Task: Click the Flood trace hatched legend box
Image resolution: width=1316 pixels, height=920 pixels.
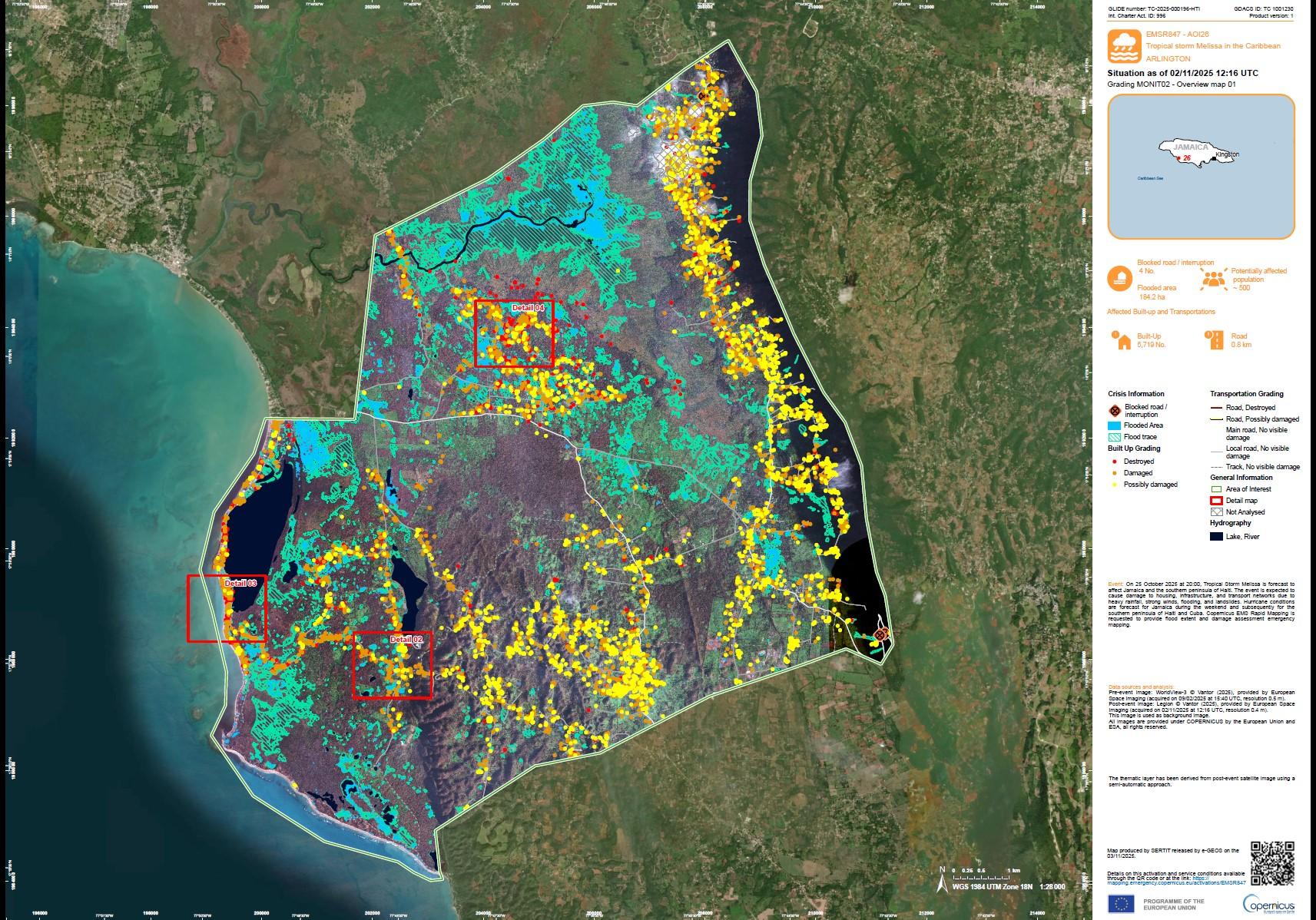Action: (1115, 437)
